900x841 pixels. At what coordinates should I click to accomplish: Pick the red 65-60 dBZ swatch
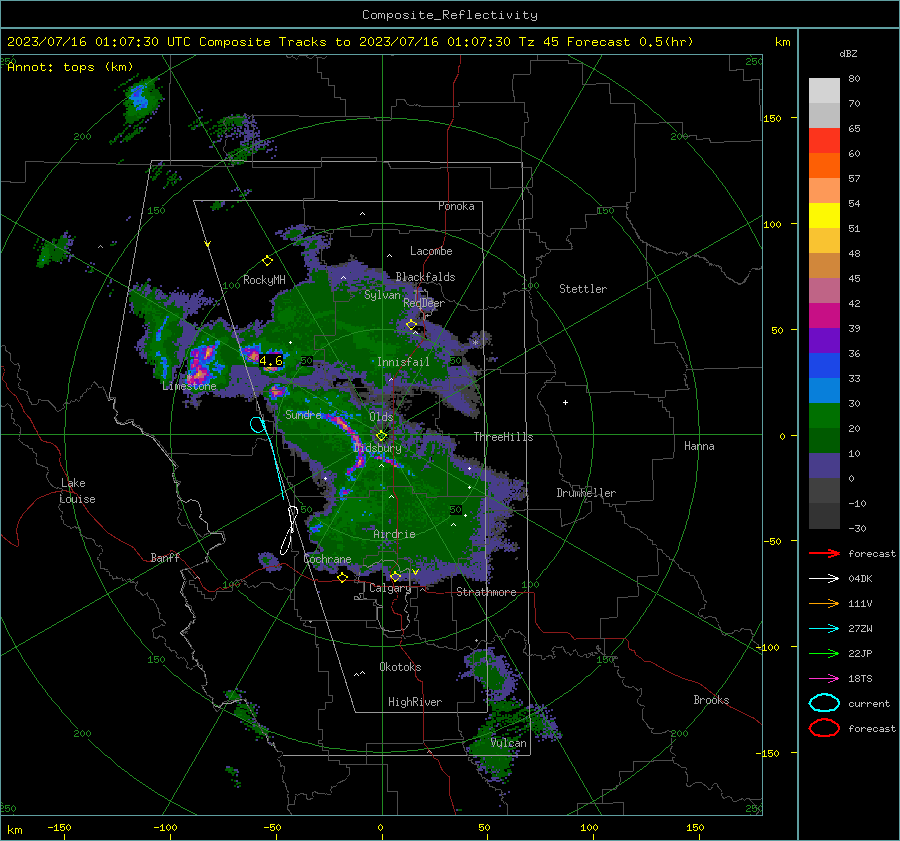[824, 141]
